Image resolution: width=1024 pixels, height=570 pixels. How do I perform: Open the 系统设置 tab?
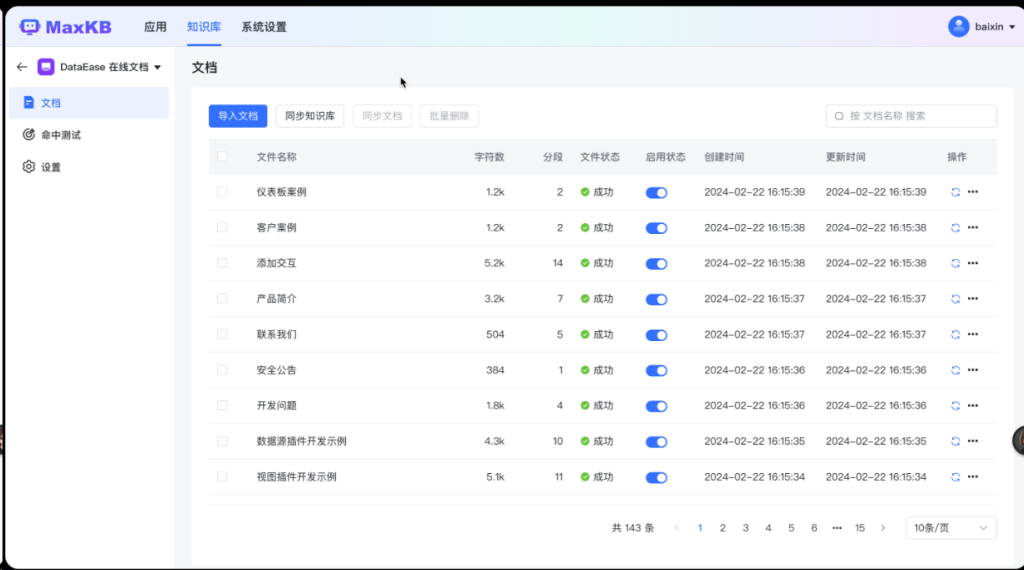(x=264, y=27)
